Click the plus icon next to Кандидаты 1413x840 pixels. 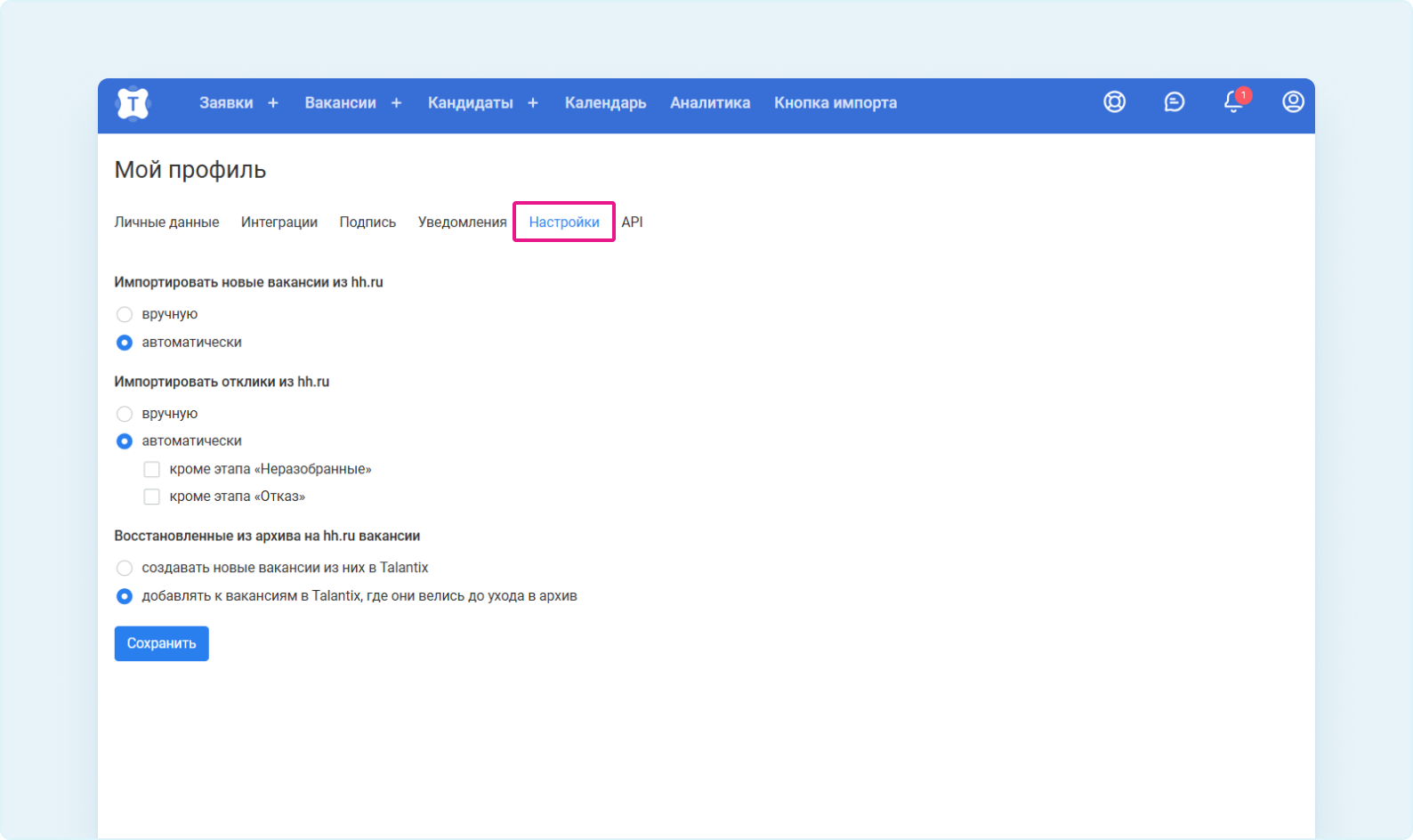pos(533,103)
